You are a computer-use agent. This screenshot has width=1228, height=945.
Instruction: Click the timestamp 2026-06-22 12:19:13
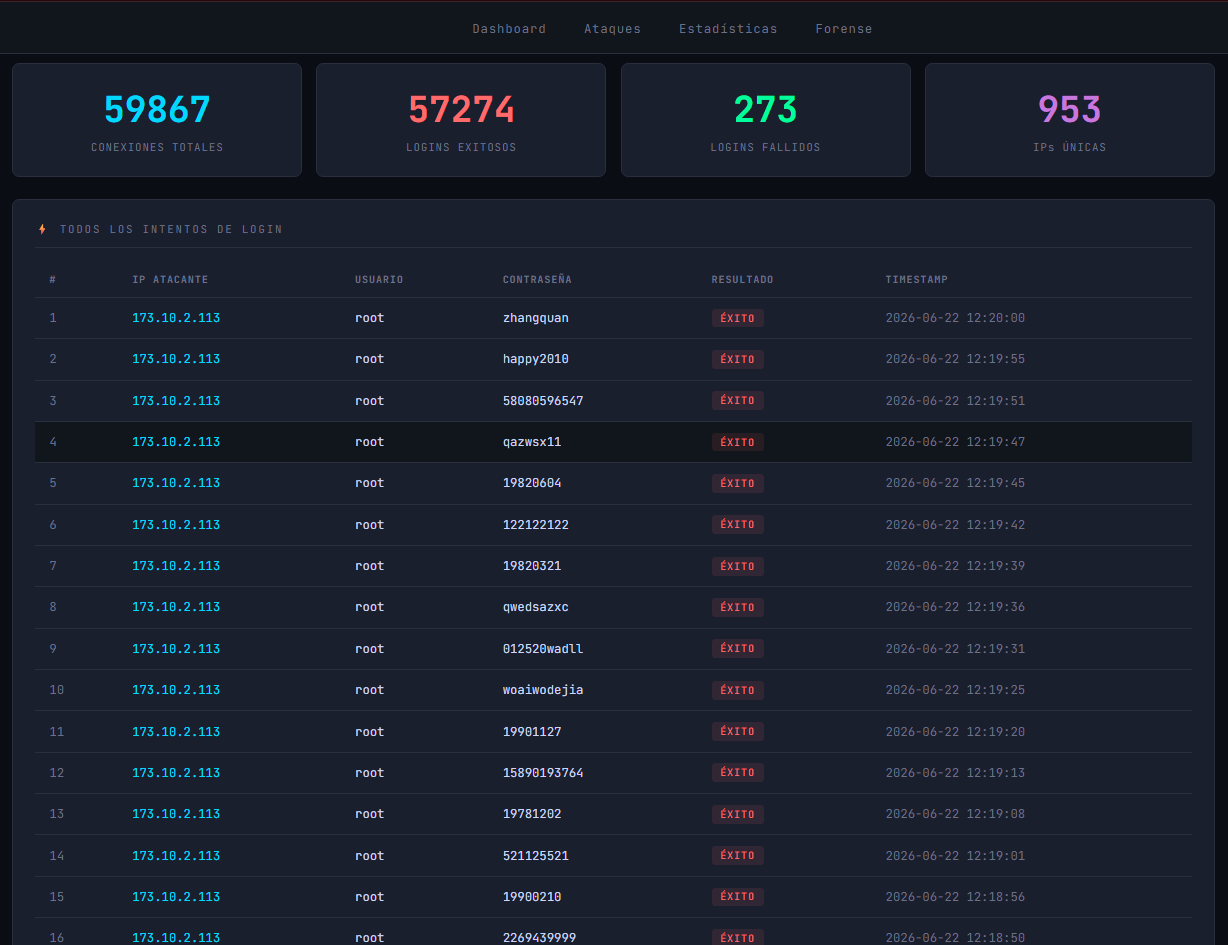pyautogui.click(x=955, y=773)
